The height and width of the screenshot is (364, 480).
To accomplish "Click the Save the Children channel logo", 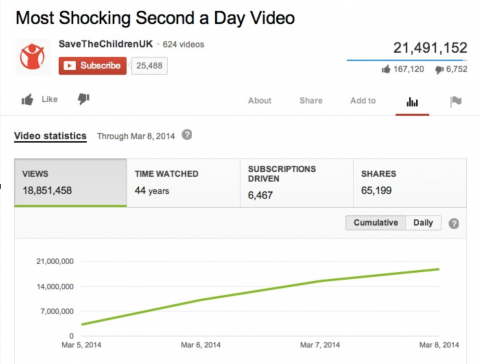I will pyautogui.click(x=33, y=57).
